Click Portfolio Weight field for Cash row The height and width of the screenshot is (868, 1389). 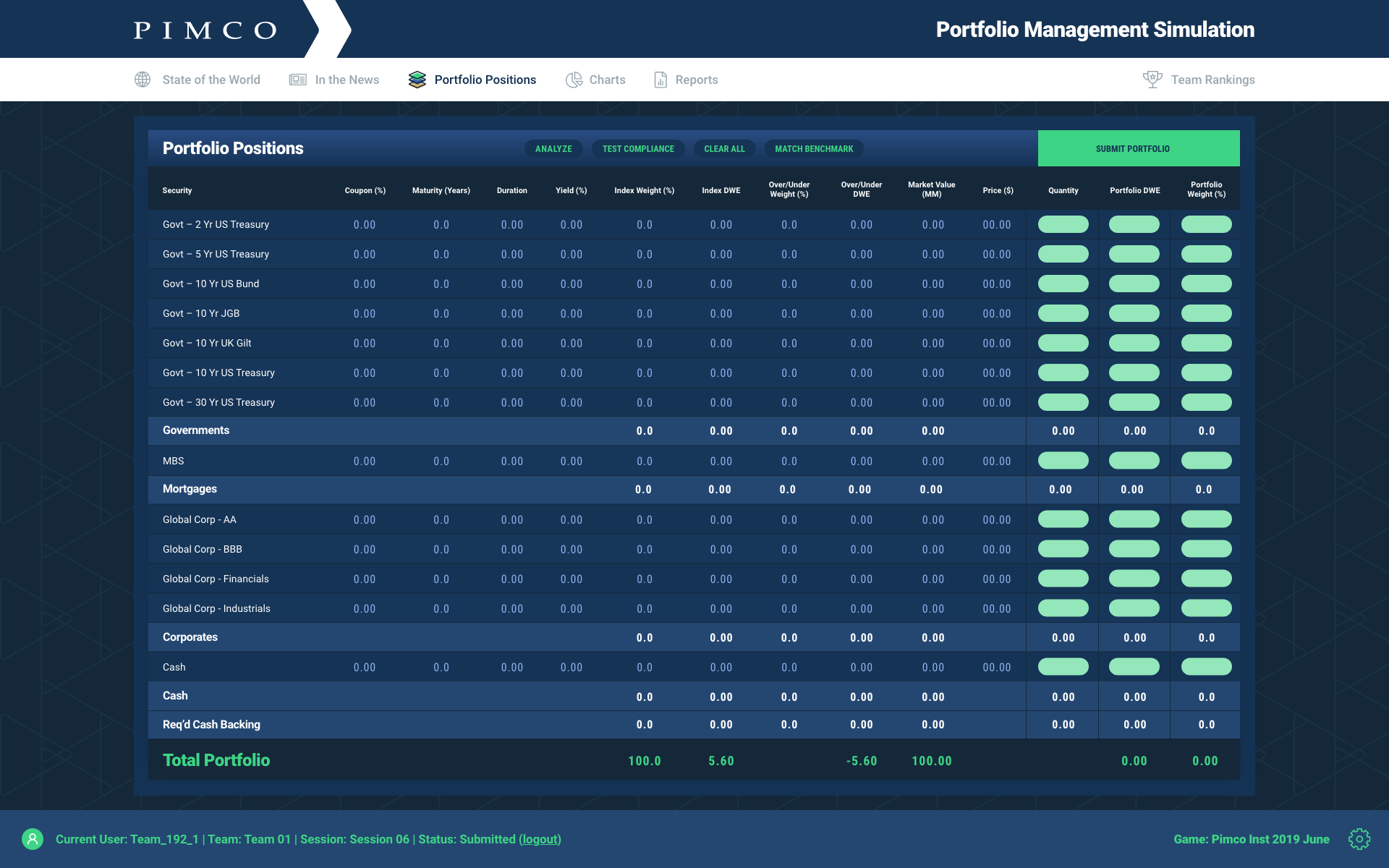click(x=1207, y=667)
